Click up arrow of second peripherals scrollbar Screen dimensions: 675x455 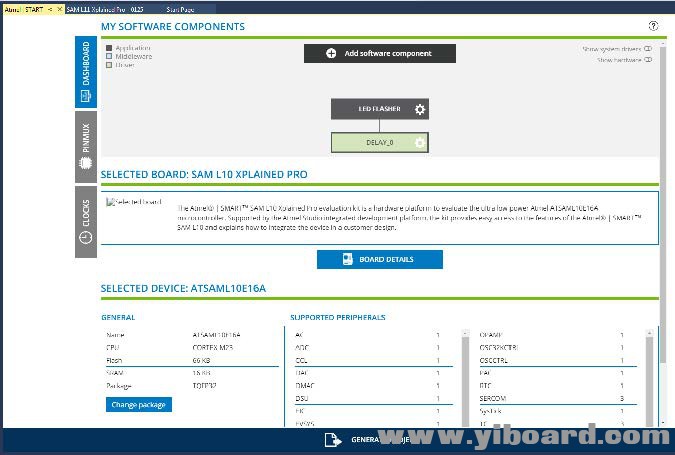click(x=650, y=333)
